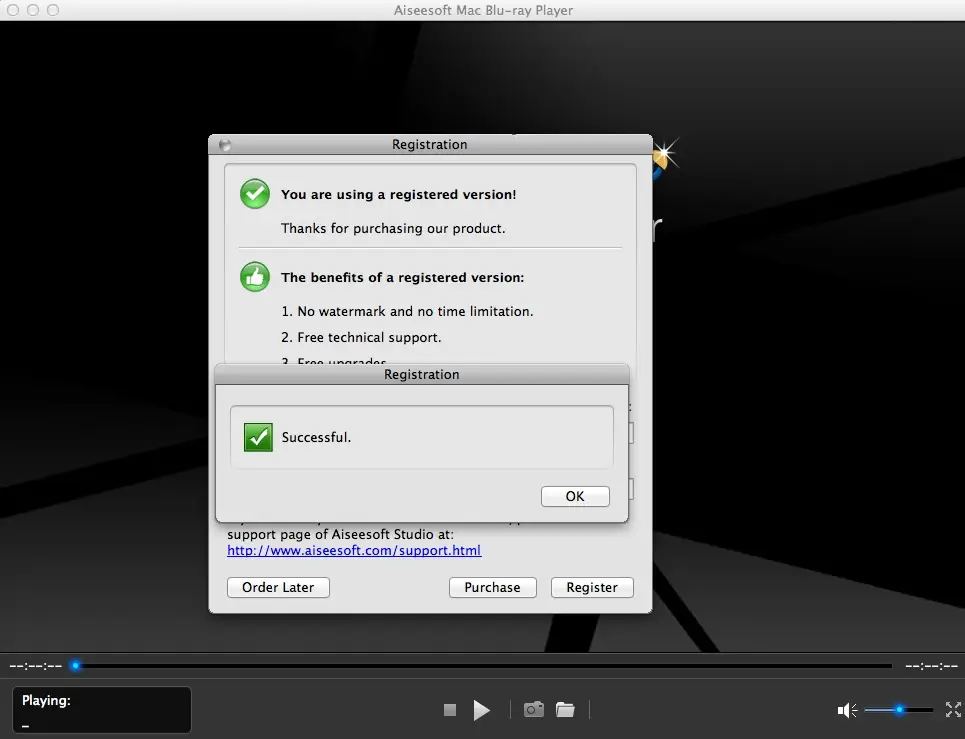Click 'You are using a registered version!' text
The image size is (965, 739).
[x=399, y=194]
